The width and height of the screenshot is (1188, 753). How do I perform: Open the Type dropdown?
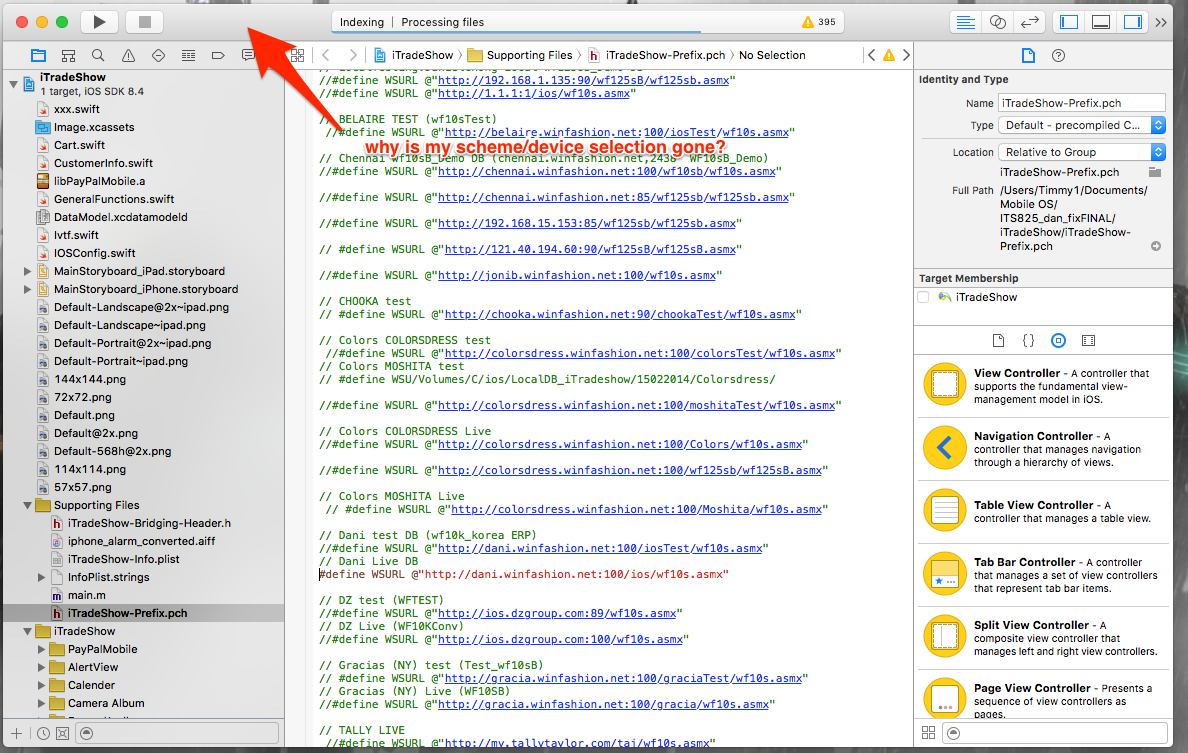click(x=1082, y=126)
